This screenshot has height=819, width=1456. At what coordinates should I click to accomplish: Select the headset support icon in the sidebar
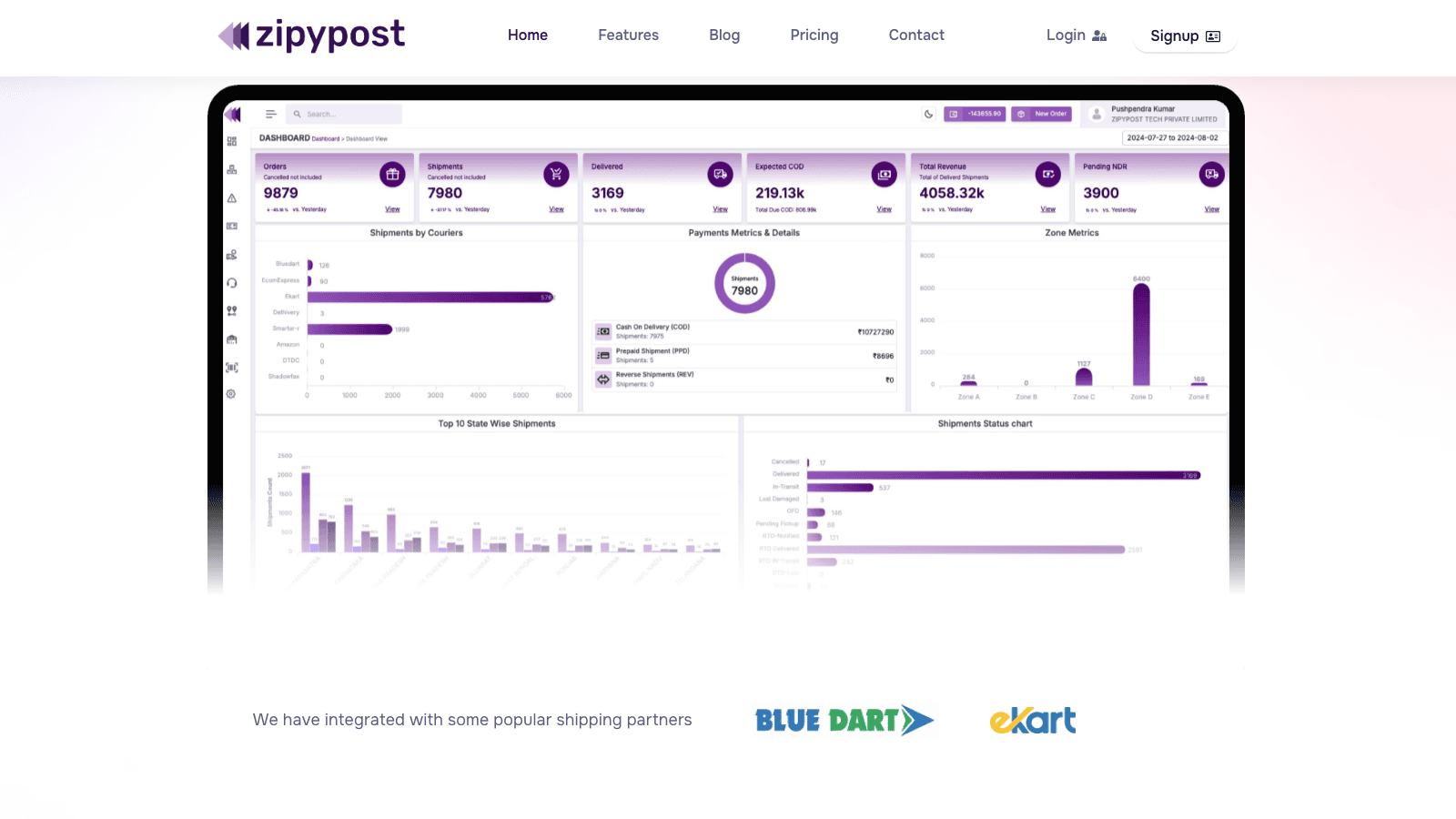point(231,284)
